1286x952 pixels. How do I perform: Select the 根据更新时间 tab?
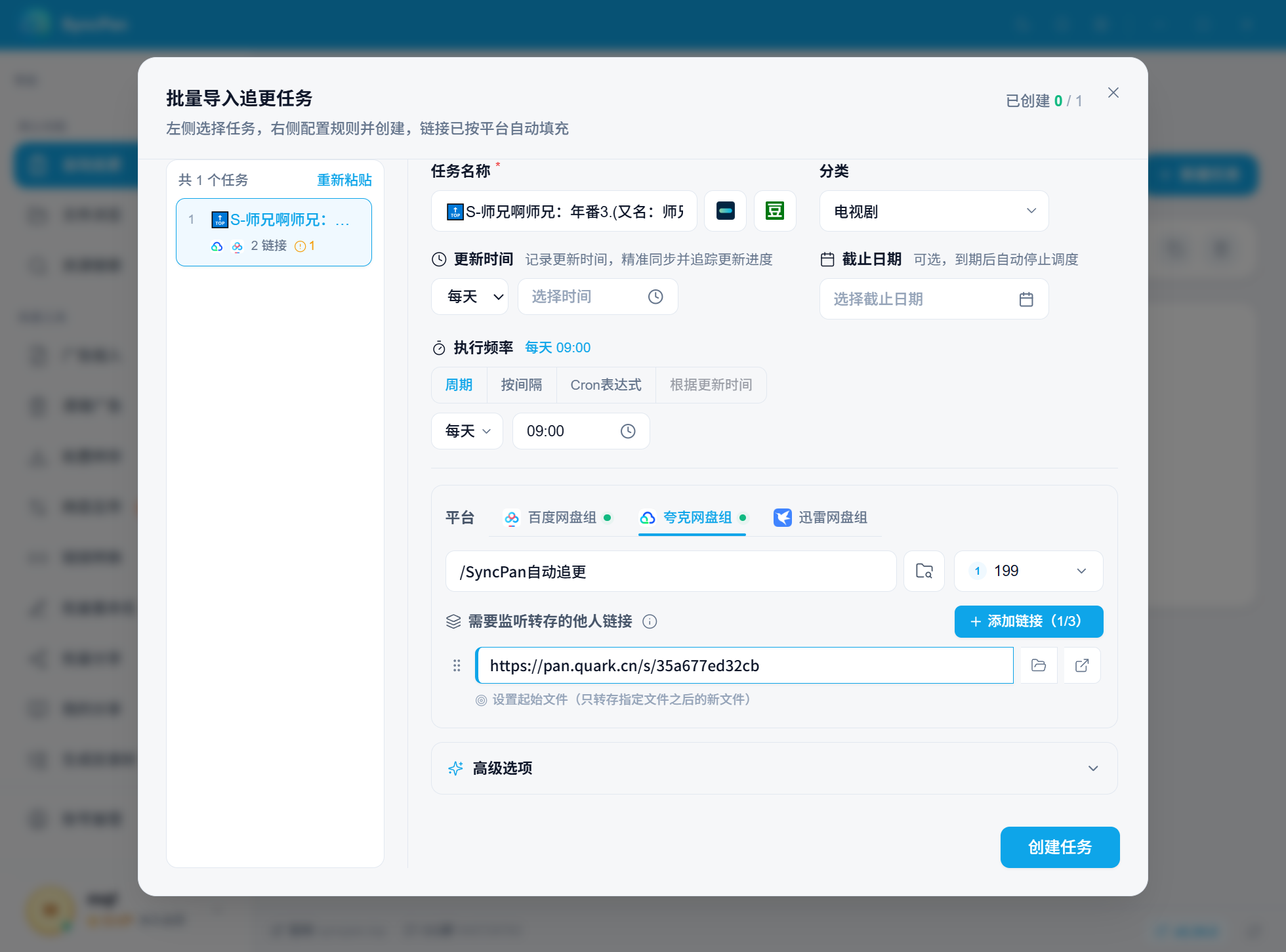click(711, 385)
